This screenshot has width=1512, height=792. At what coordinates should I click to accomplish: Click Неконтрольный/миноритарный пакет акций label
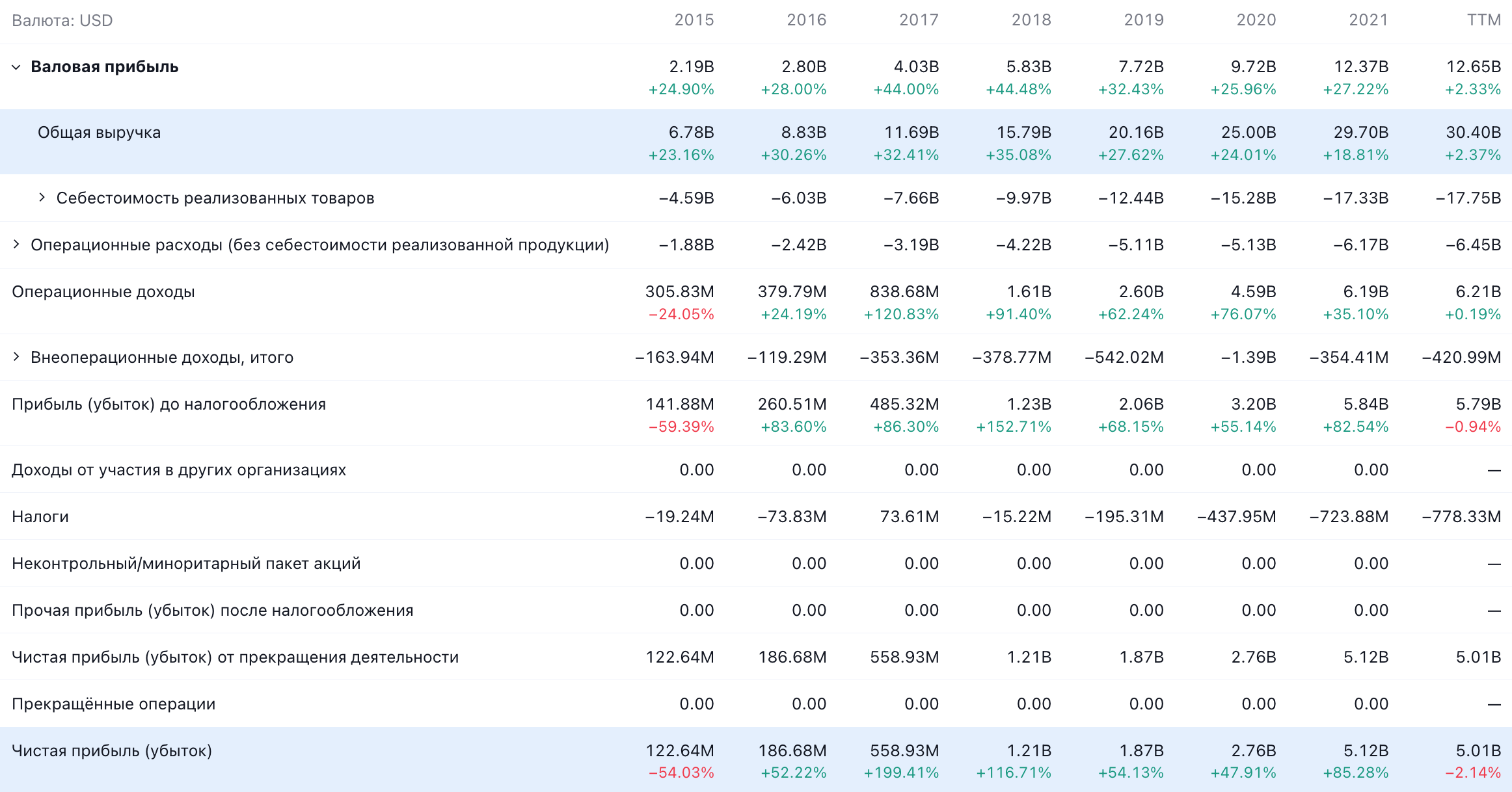pyautogui.click(x=186, y=564)
